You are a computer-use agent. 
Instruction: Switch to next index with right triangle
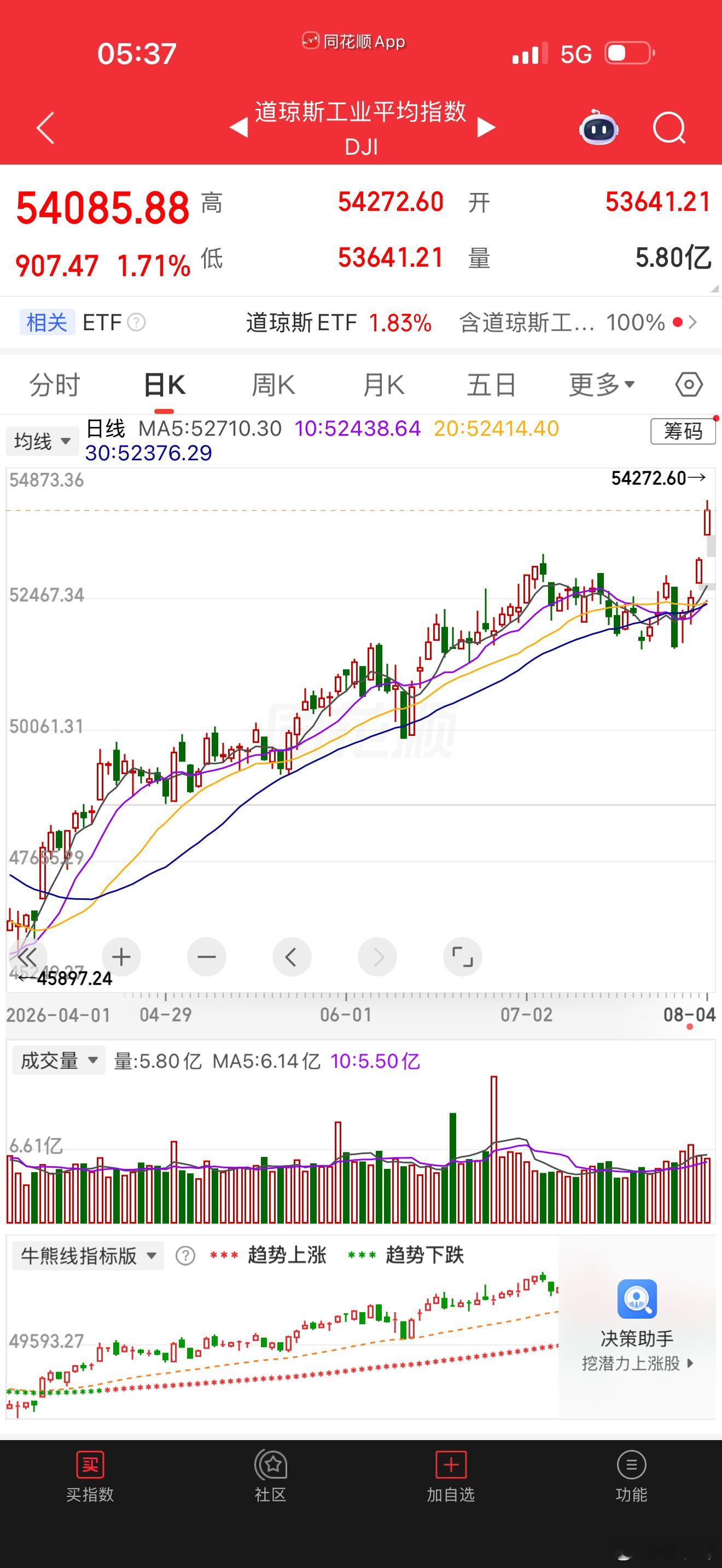tap(486, 128)
